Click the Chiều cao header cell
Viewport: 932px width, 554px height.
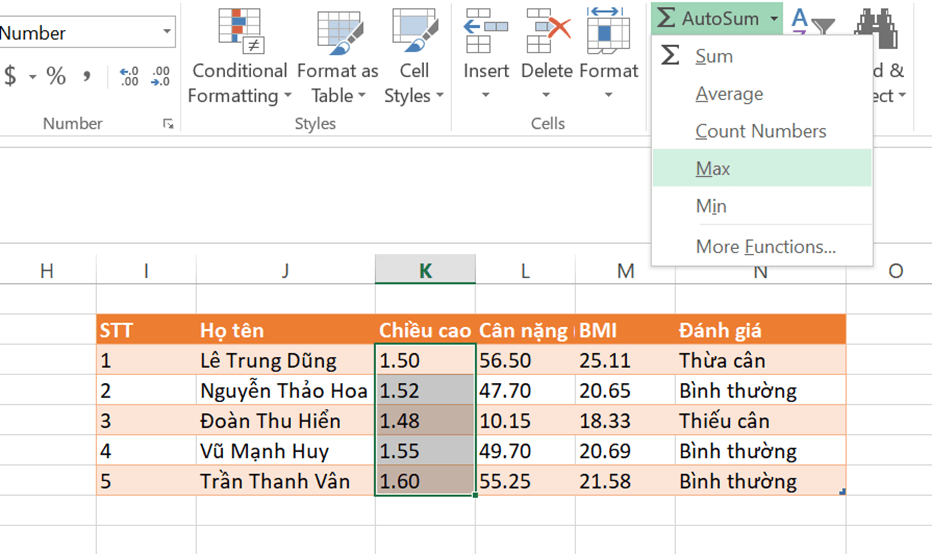pos(425,330)
